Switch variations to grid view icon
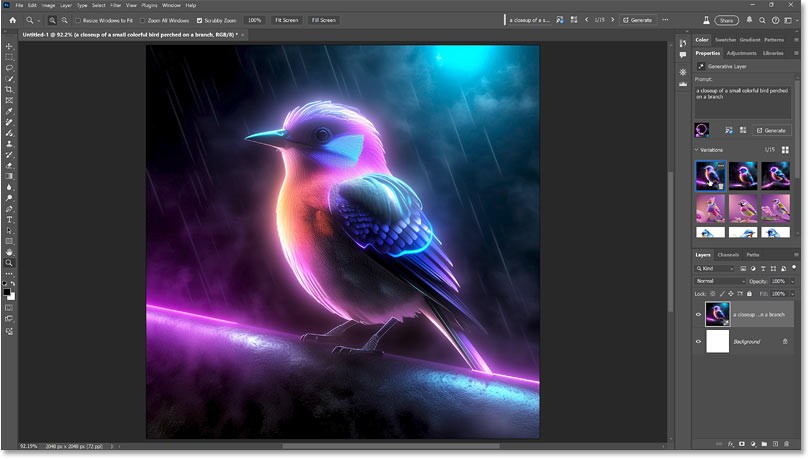 click(785, 150)
